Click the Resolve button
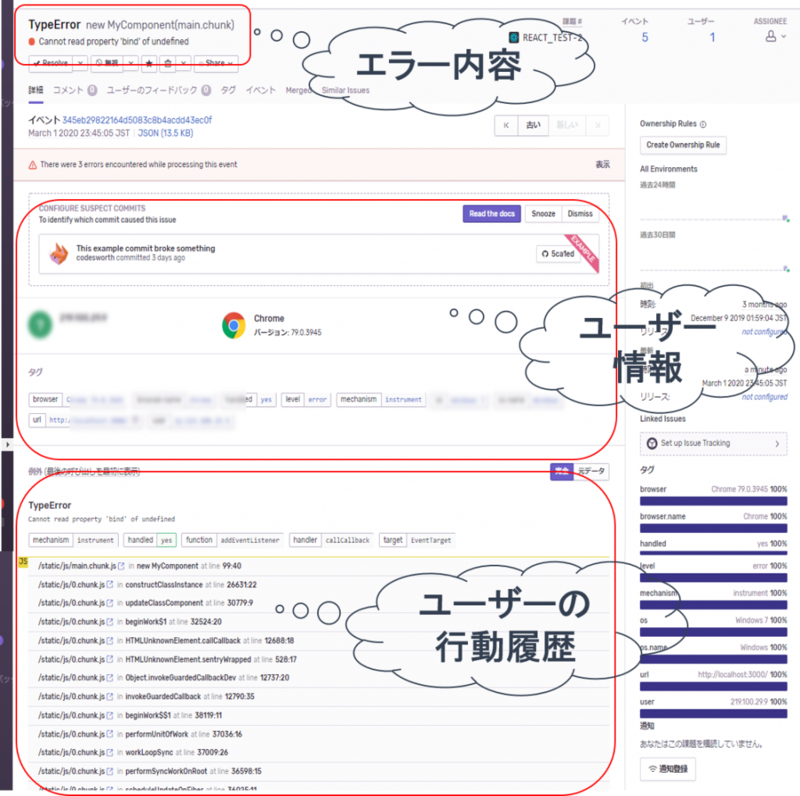This screenshot has width=800, height=796. pyautogui.click(x=51, y=63)
